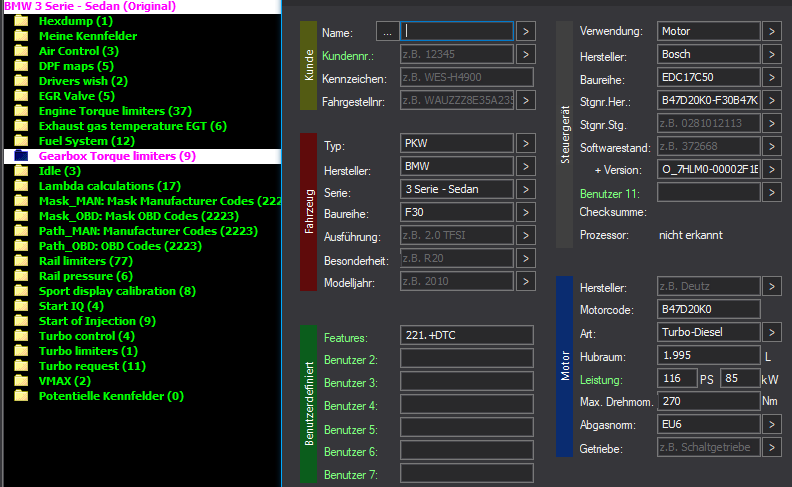Open the Besonderheit arrow dropdown
The width and height of the screenshot is (792, 487).
tap(526, 258)
